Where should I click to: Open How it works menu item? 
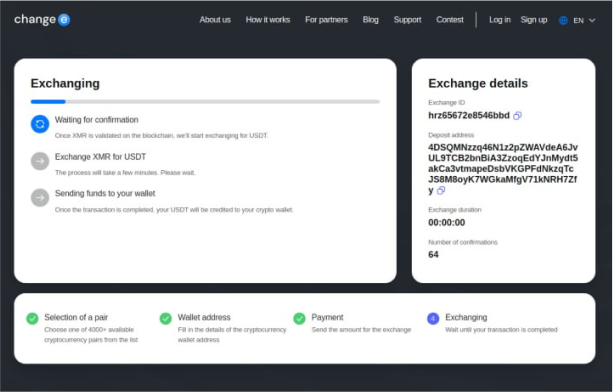[x=268, y=20]
